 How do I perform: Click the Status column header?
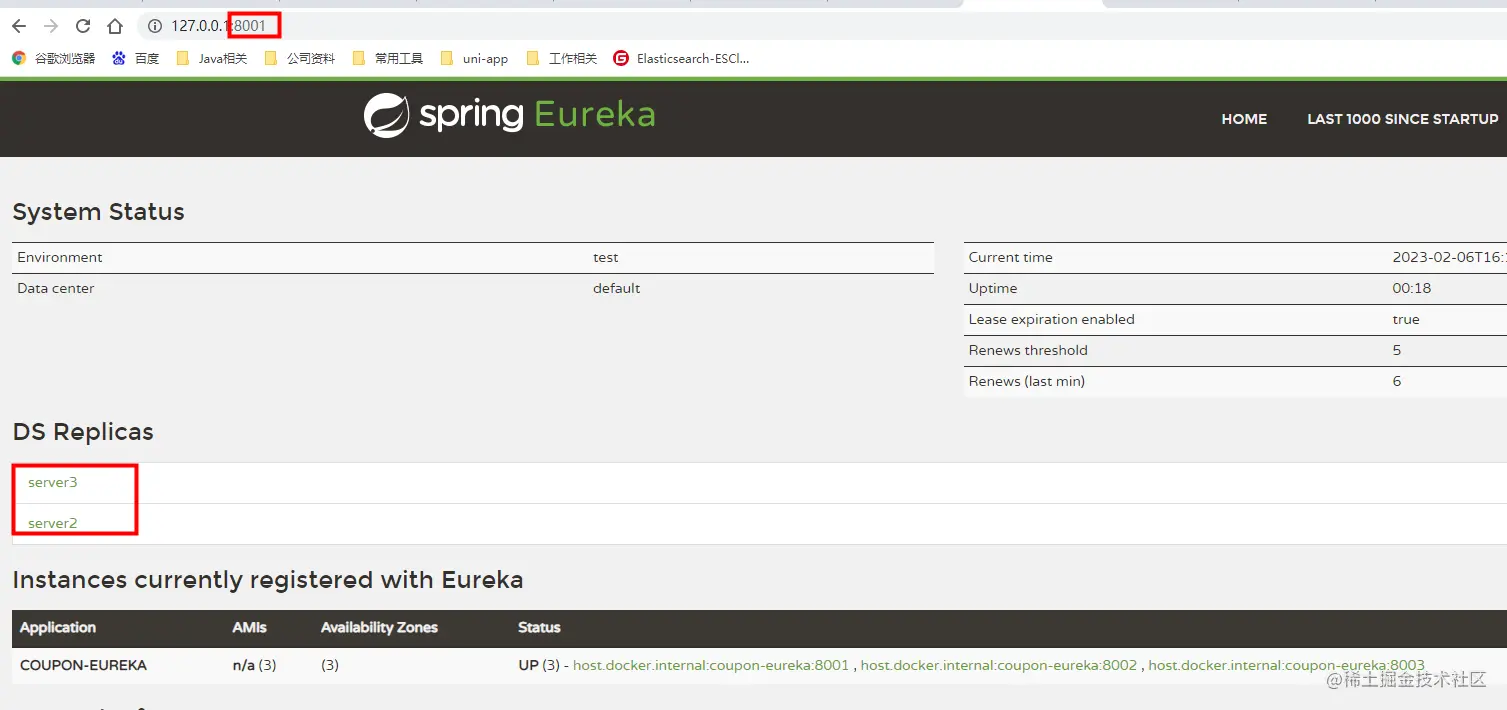[x=539, y=627]
